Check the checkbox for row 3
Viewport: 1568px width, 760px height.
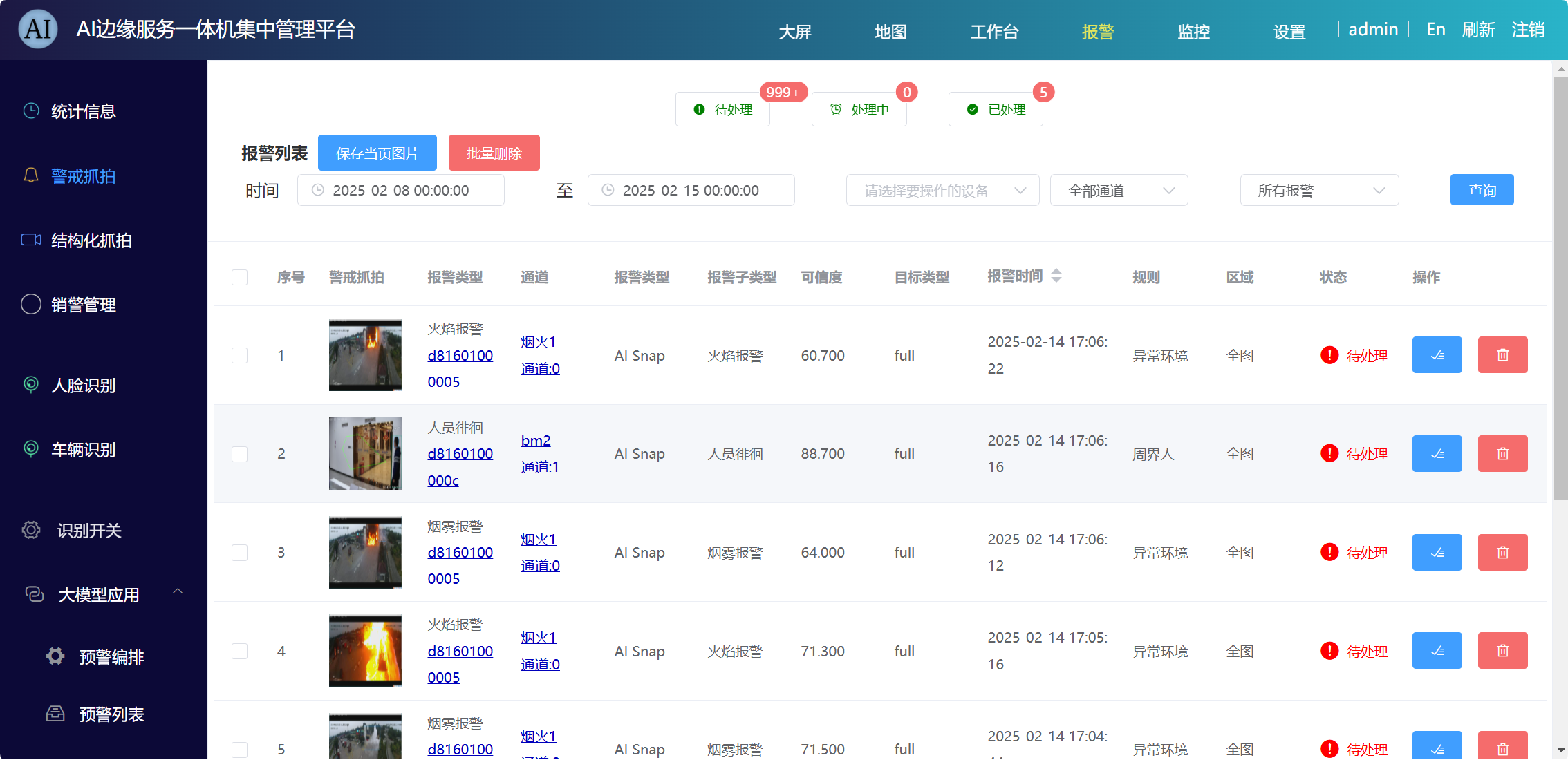tap(239, 553)
